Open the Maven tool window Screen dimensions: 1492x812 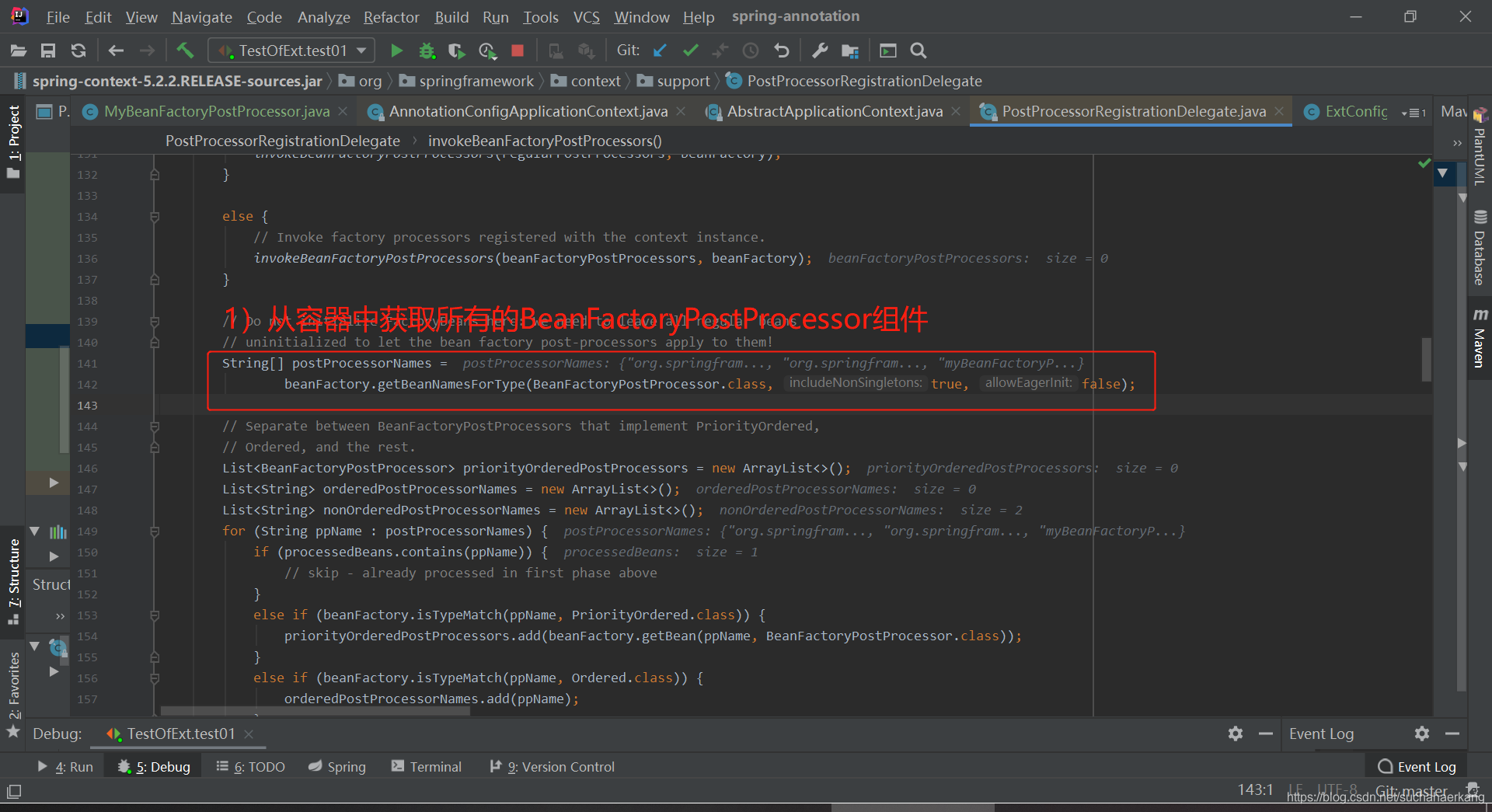point(1480,338)
